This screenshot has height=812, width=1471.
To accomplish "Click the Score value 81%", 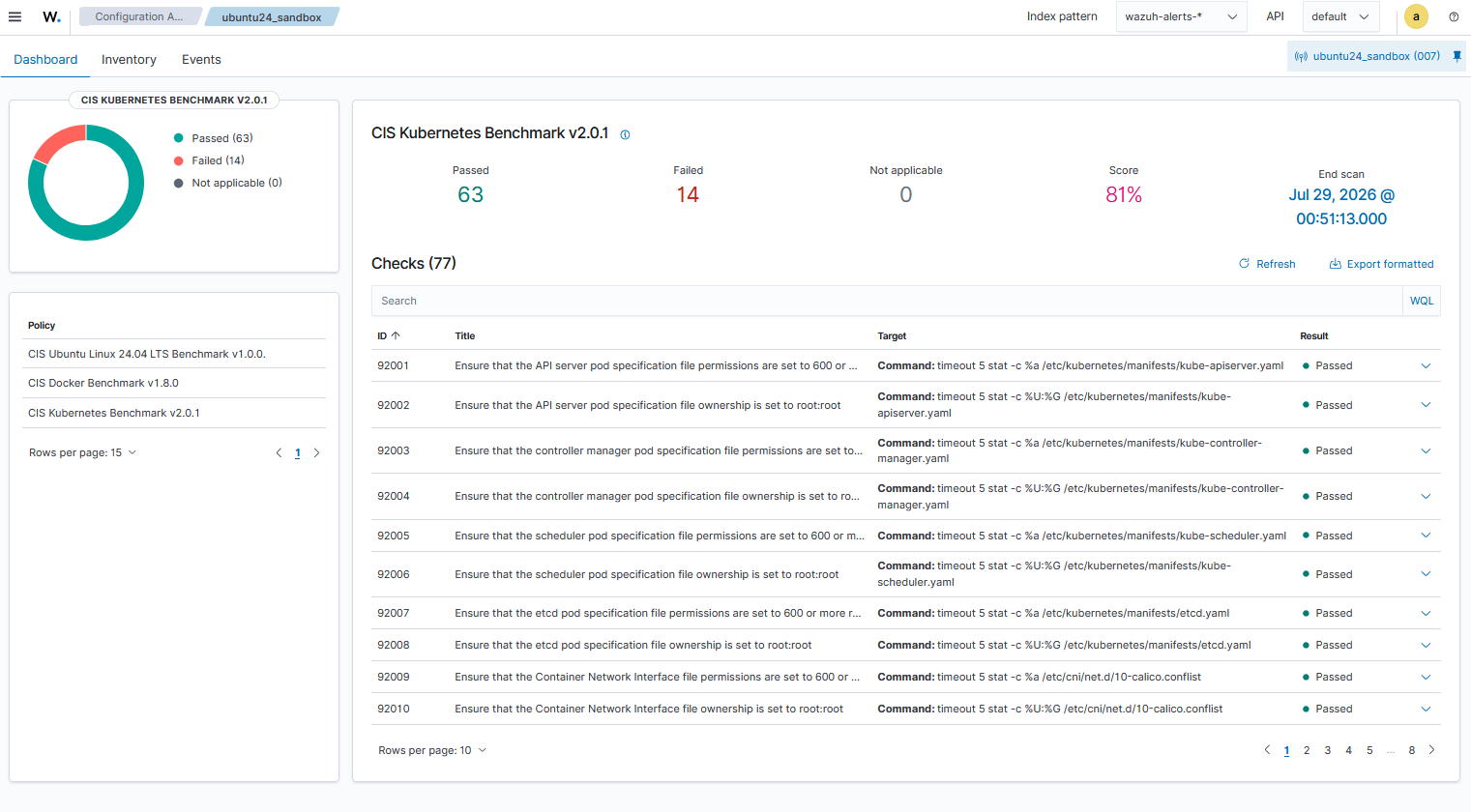I will click(1124, 194).
